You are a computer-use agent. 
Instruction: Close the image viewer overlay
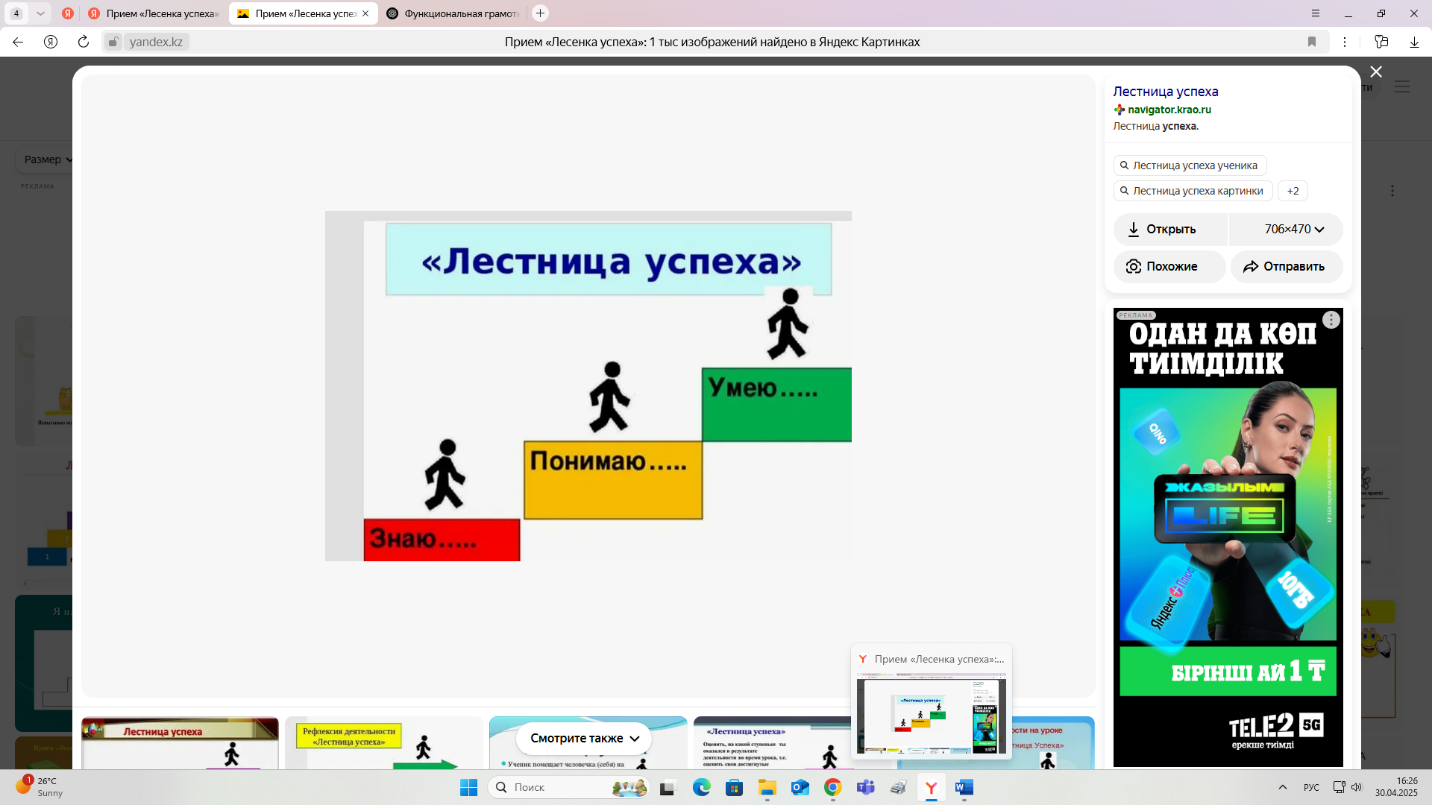1376,72
